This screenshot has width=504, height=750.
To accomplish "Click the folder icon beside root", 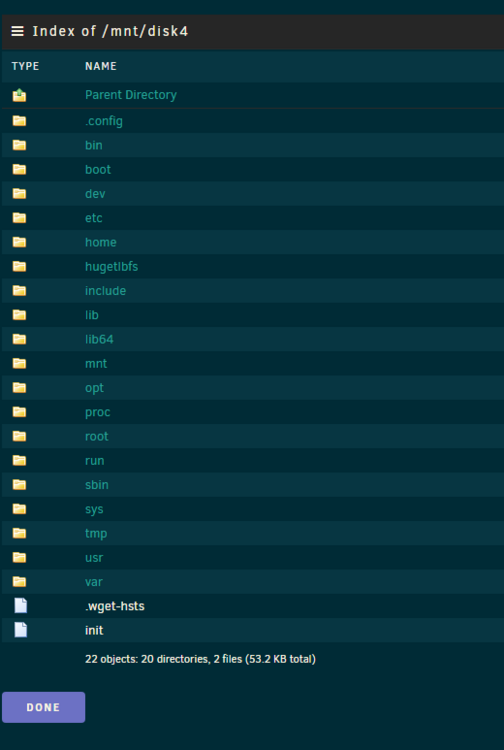I will [20, 436].
